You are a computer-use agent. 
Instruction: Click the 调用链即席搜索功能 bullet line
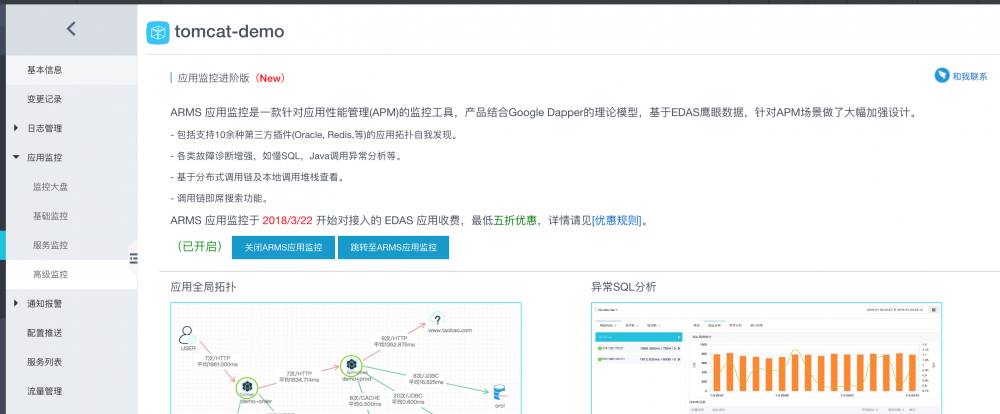[x=219, y=198]
